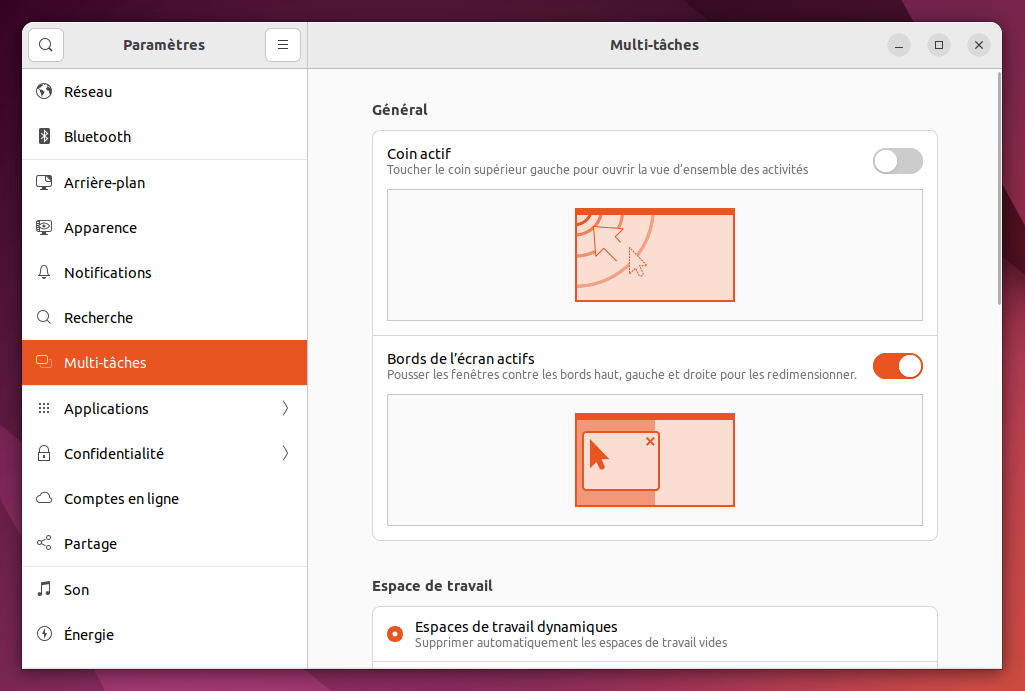Click the Confidentialité lock icon

44,453
